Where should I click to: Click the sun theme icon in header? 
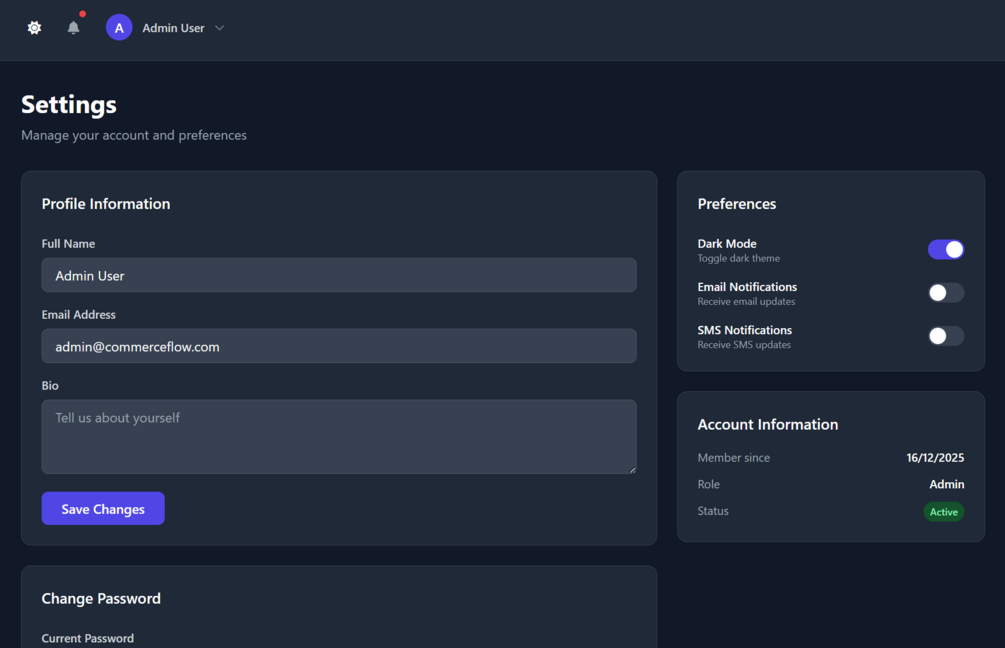tap(34, 28)
